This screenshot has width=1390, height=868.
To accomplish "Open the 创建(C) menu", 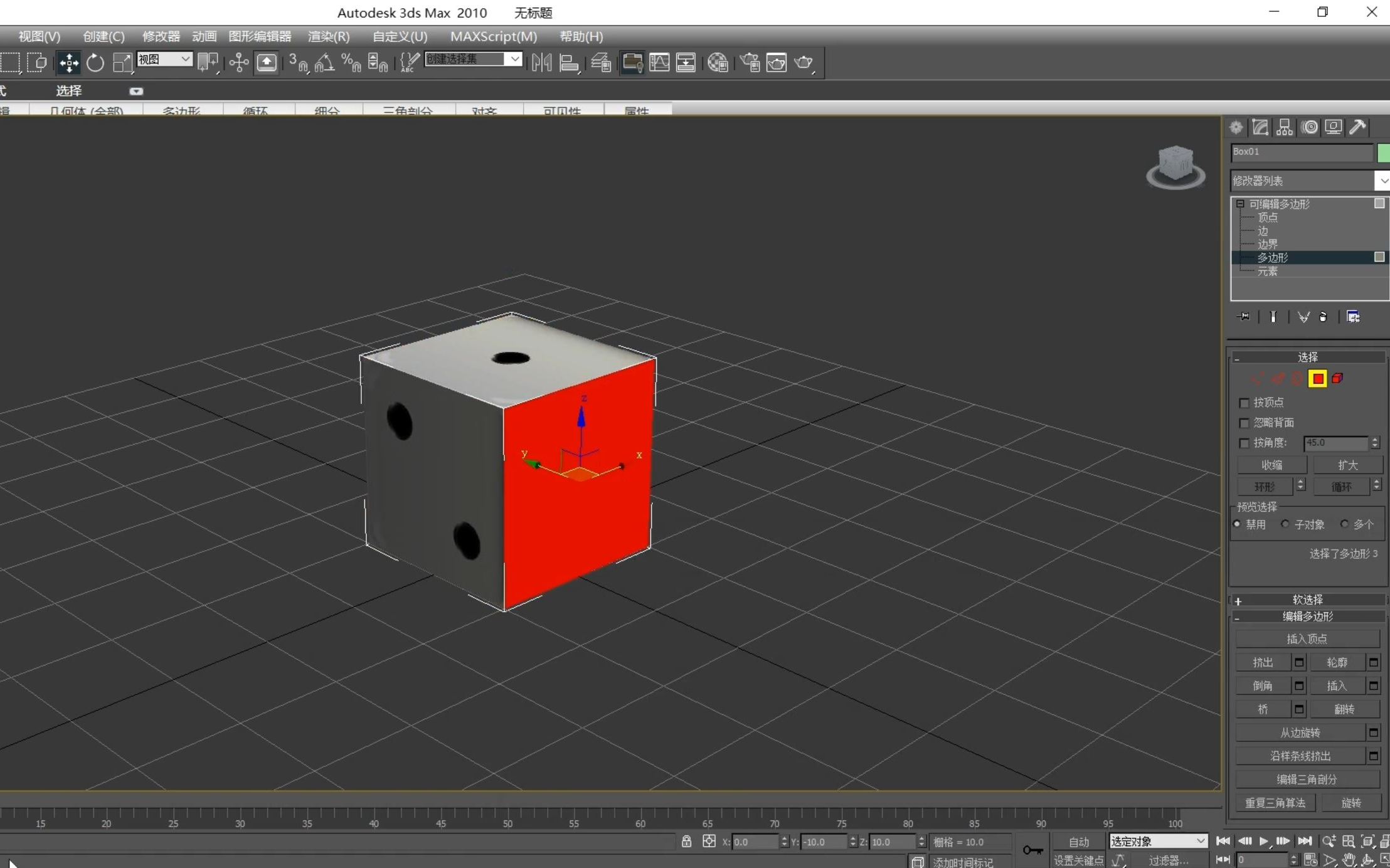I will tap(103, 36).
